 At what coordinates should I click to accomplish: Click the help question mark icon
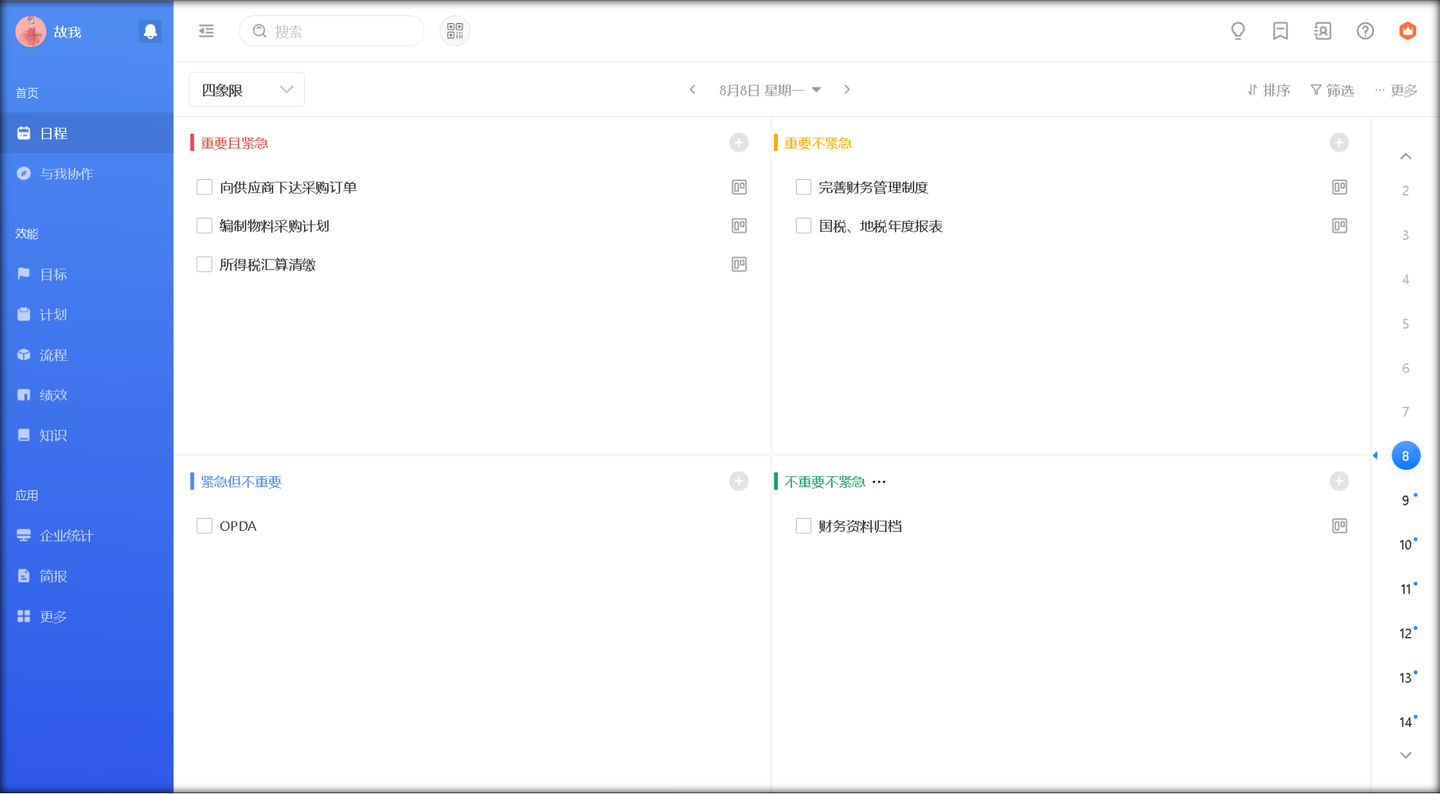[x=1365, y=32]
